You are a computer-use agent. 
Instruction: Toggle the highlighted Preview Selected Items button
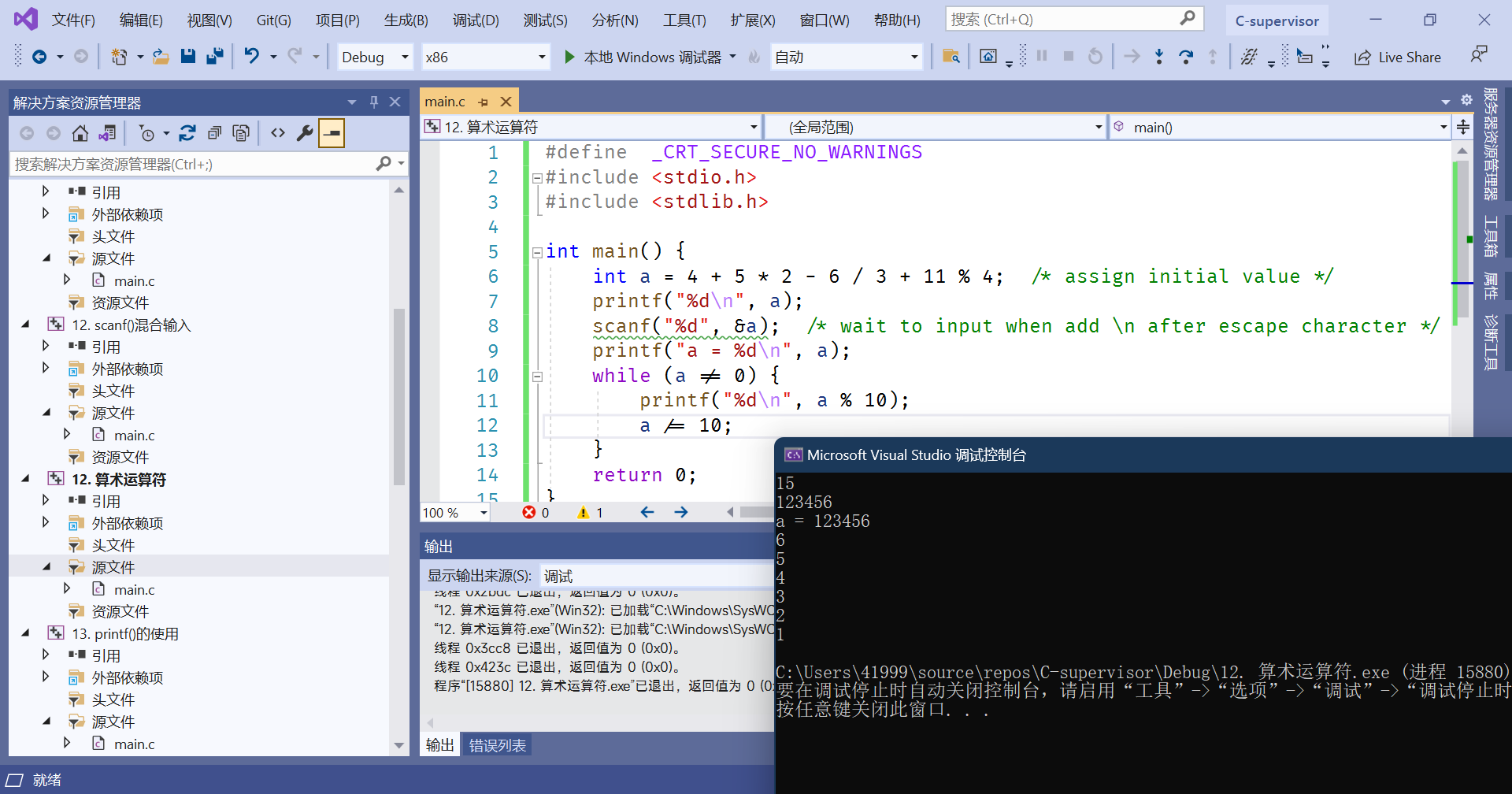click(332, 133)
